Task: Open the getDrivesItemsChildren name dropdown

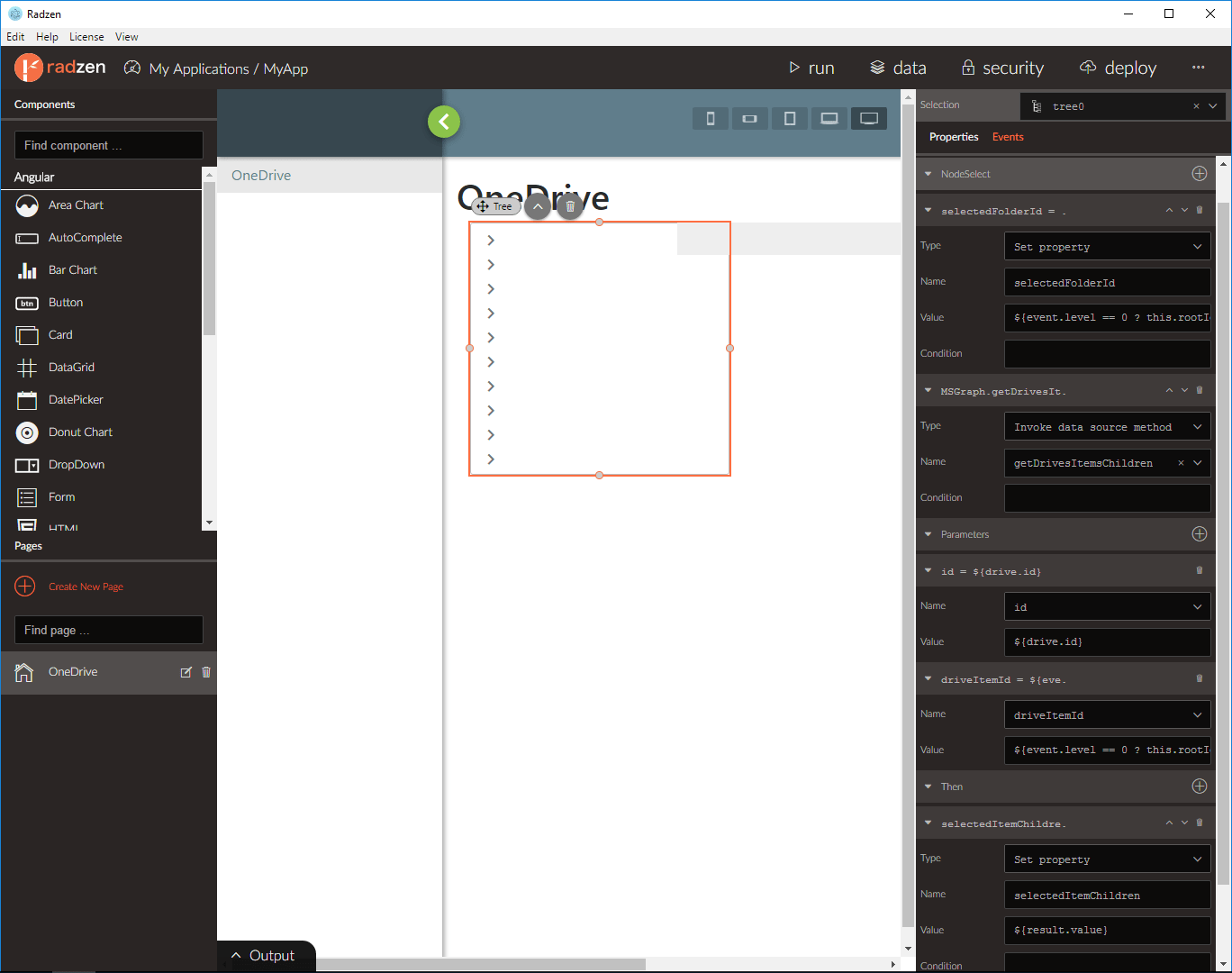Action: click(x=1198, y=462)
